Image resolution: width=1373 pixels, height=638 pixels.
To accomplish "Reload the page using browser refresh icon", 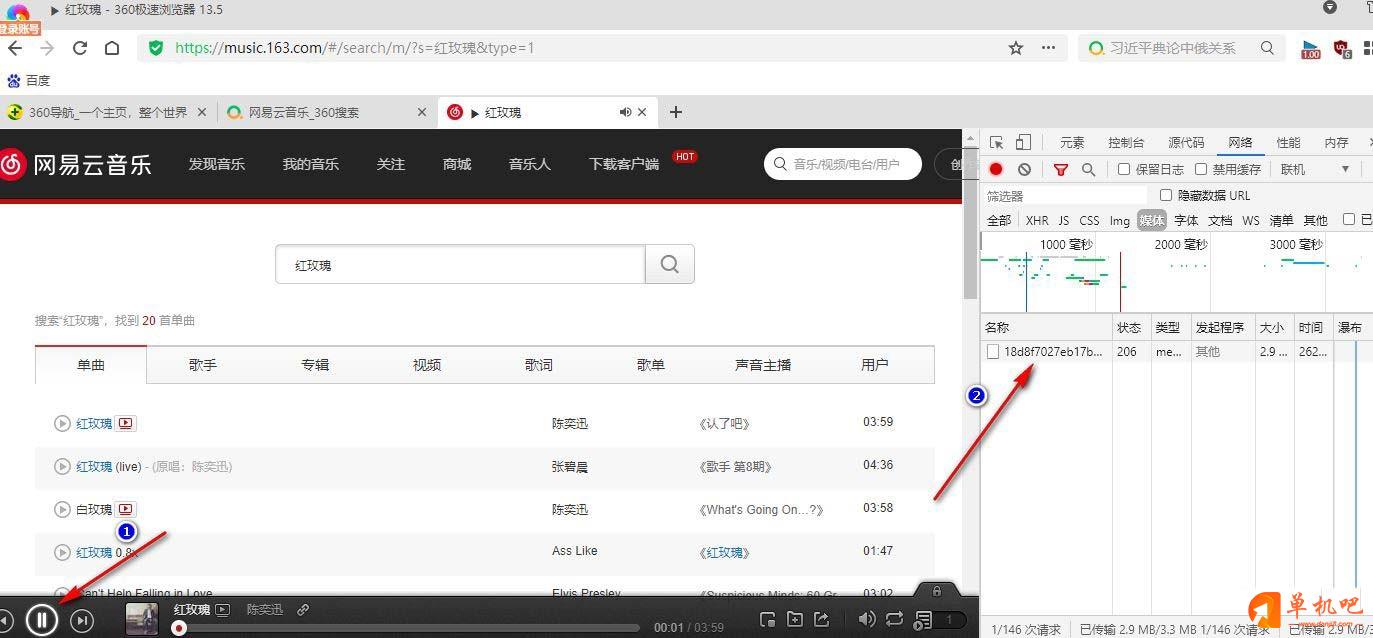I will point(80,48).
